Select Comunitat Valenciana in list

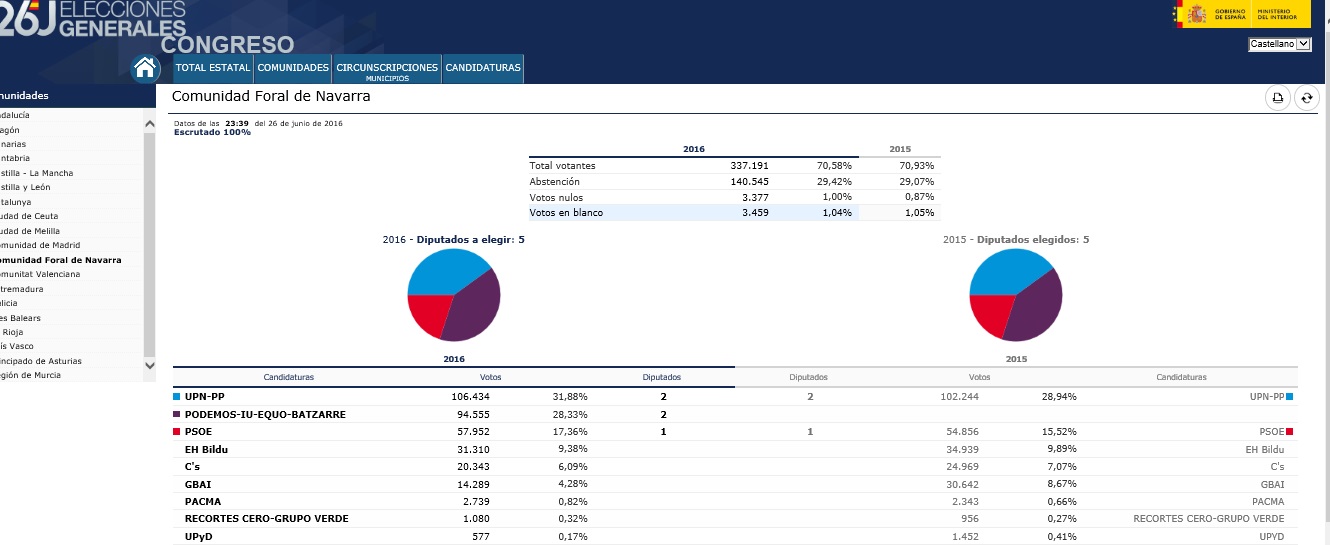pos(40,274)
